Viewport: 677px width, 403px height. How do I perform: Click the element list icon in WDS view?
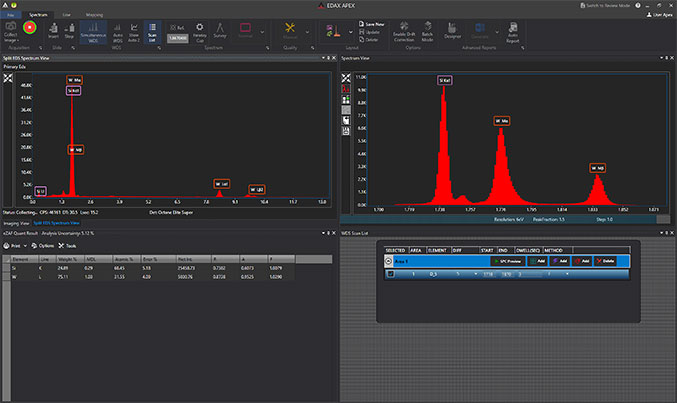point(346,100)
